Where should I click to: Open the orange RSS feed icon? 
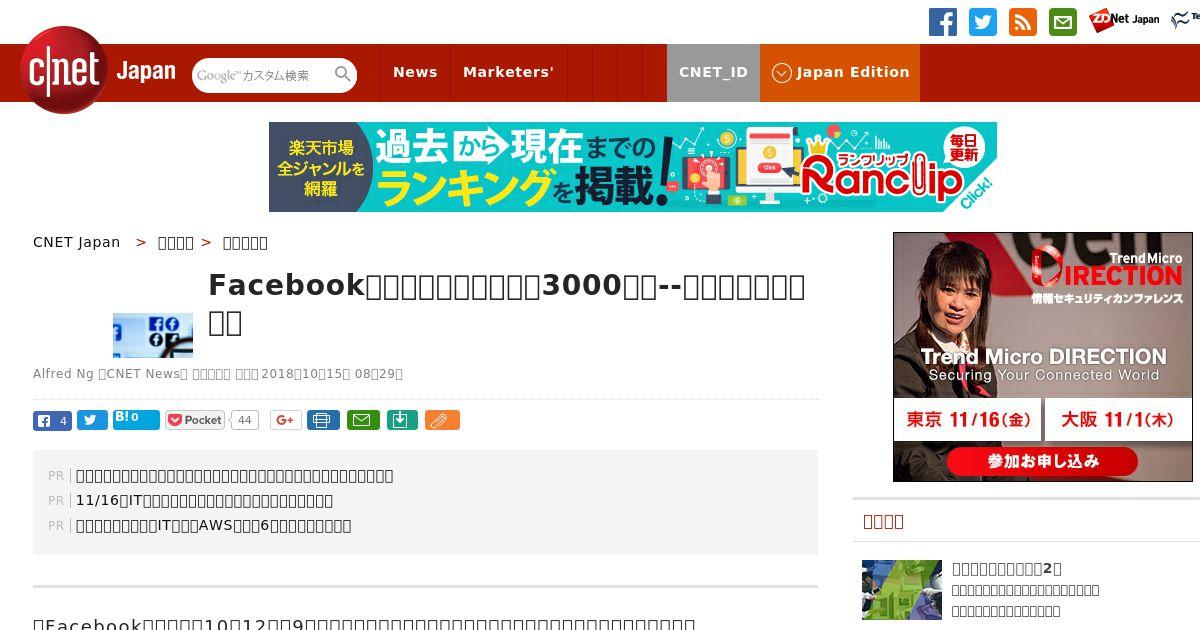pos(1023,22)
